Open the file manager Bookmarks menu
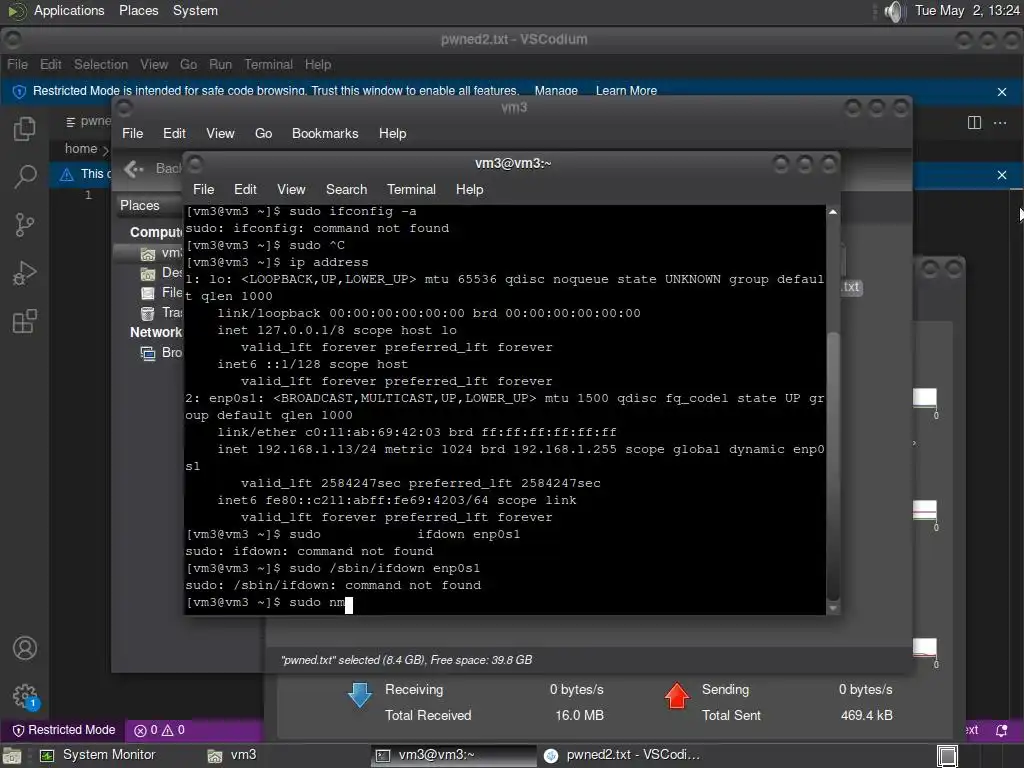 tap(325, 133)
